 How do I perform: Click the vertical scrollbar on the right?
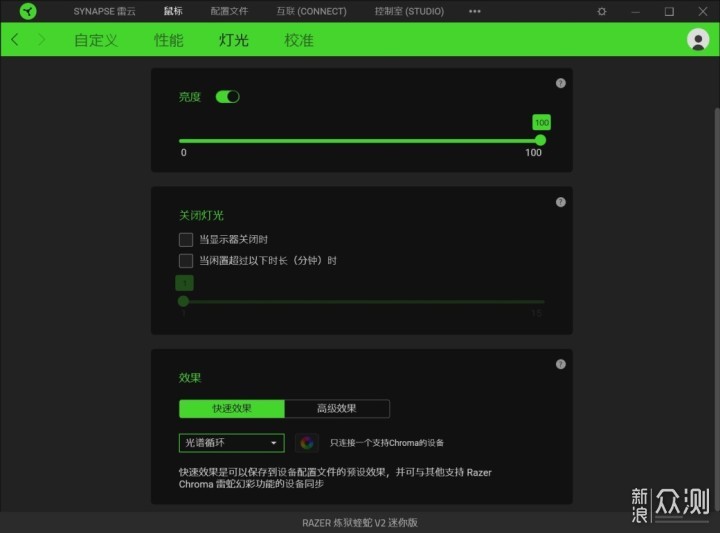pyautogui.click(x=717, y=309)
